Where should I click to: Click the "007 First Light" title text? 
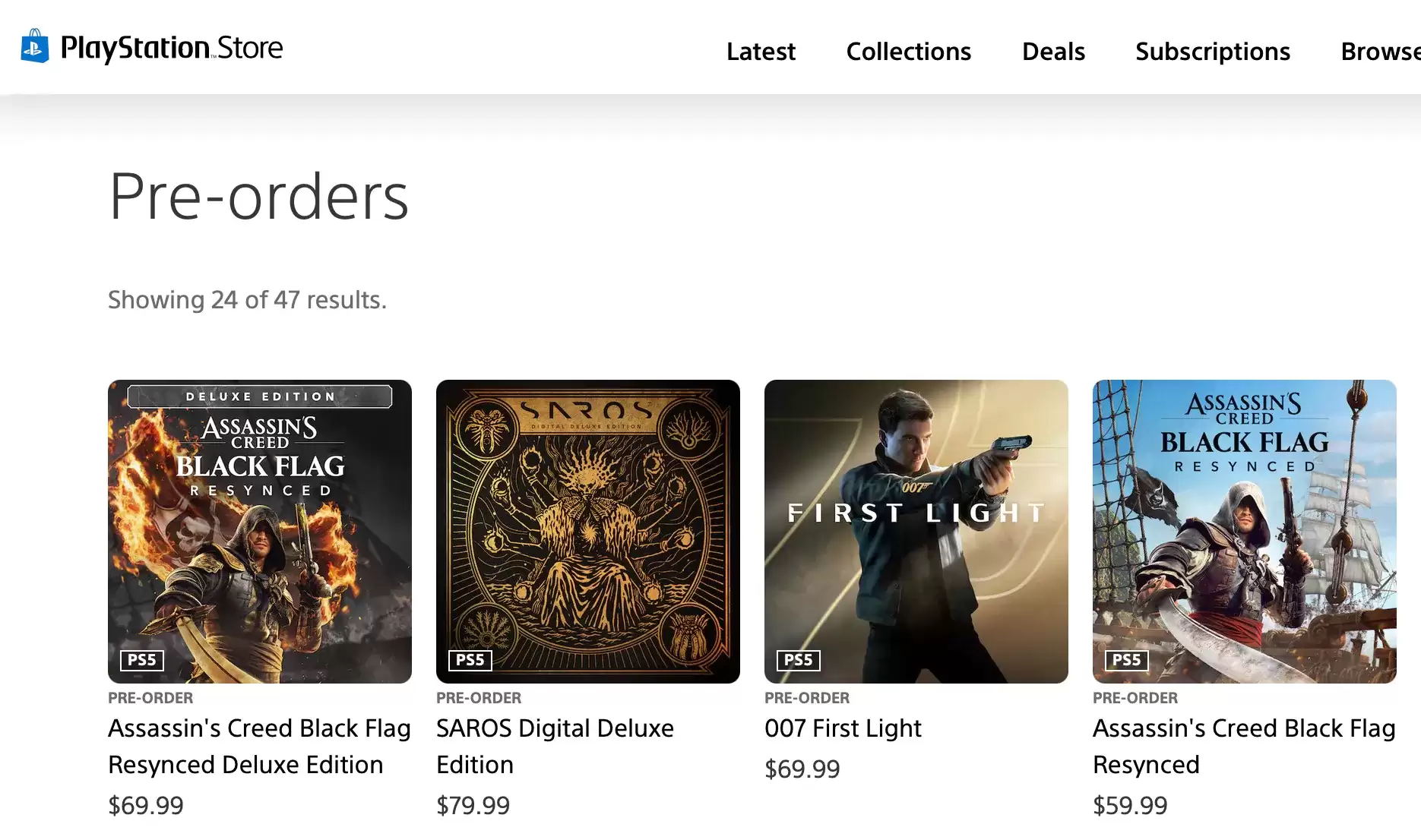tap(843, 728)
